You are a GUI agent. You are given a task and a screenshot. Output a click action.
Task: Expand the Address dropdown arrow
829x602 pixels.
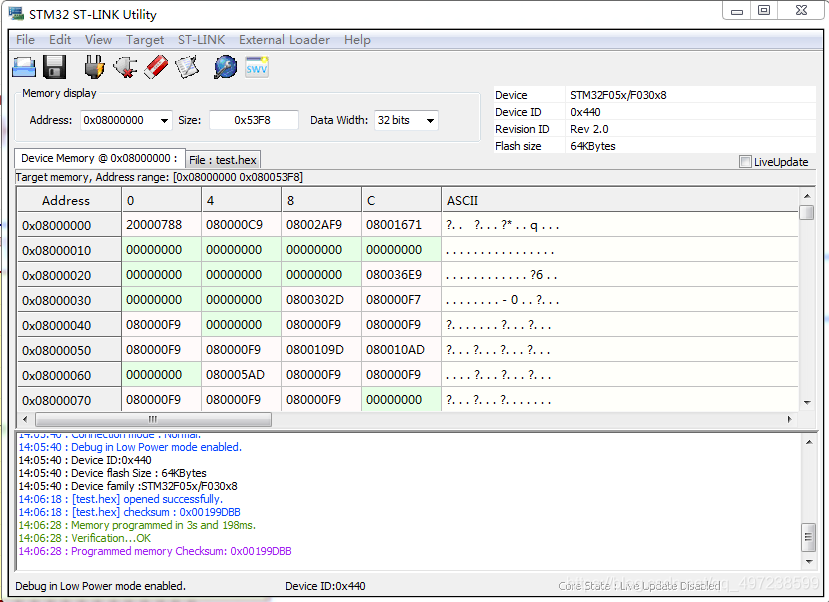click(164, 121)
